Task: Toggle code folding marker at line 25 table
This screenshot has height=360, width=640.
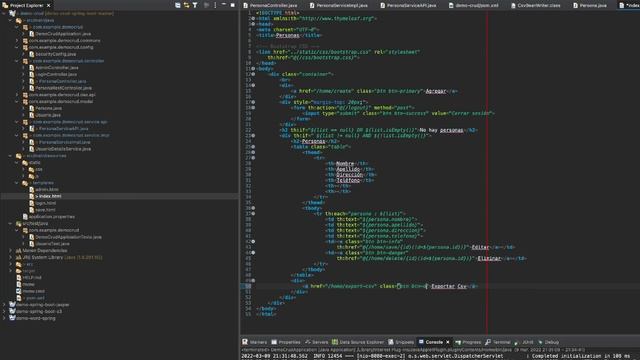Action: tap(253, 147)
